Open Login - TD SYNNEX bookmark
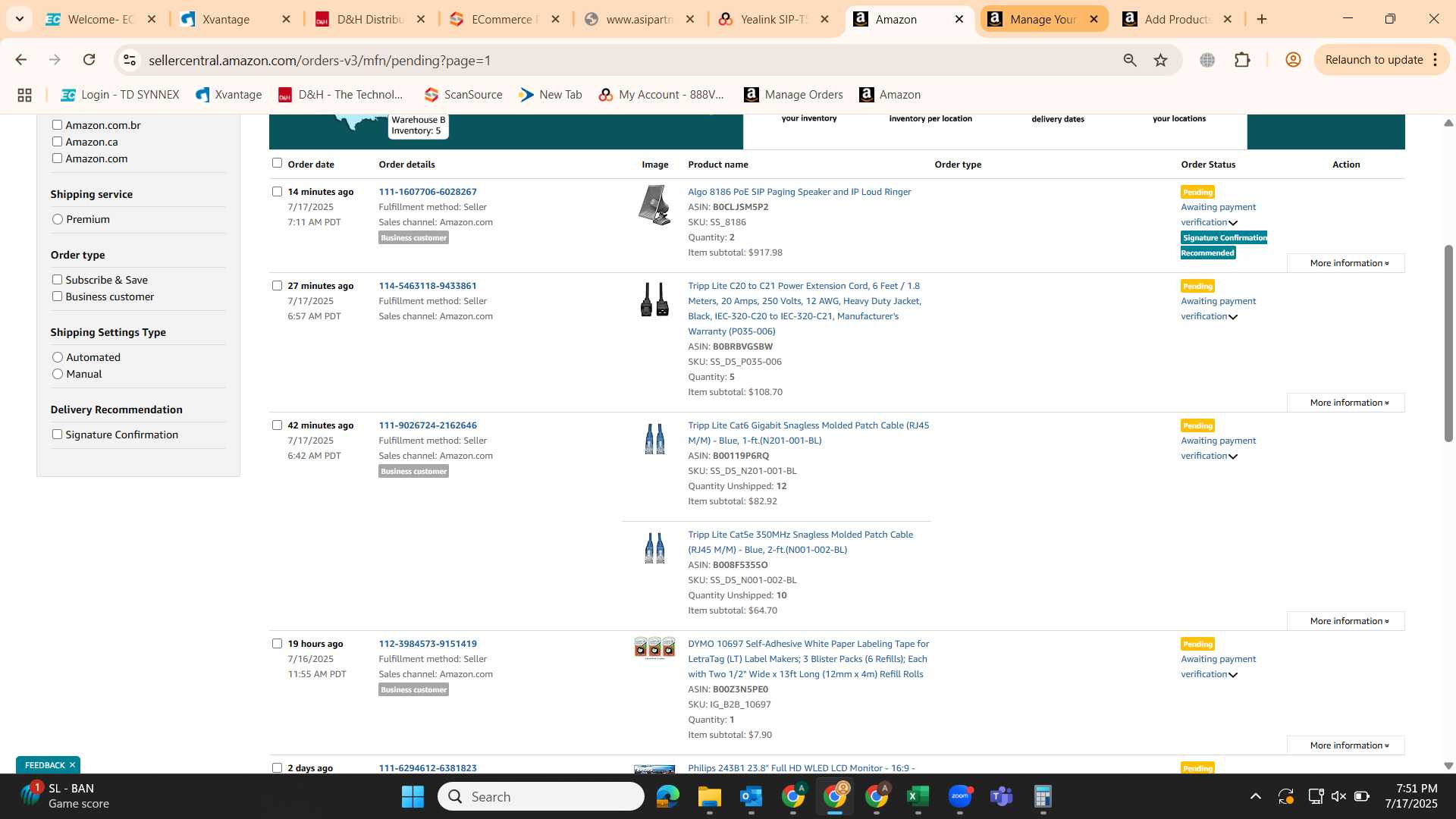 coord(120,95)
